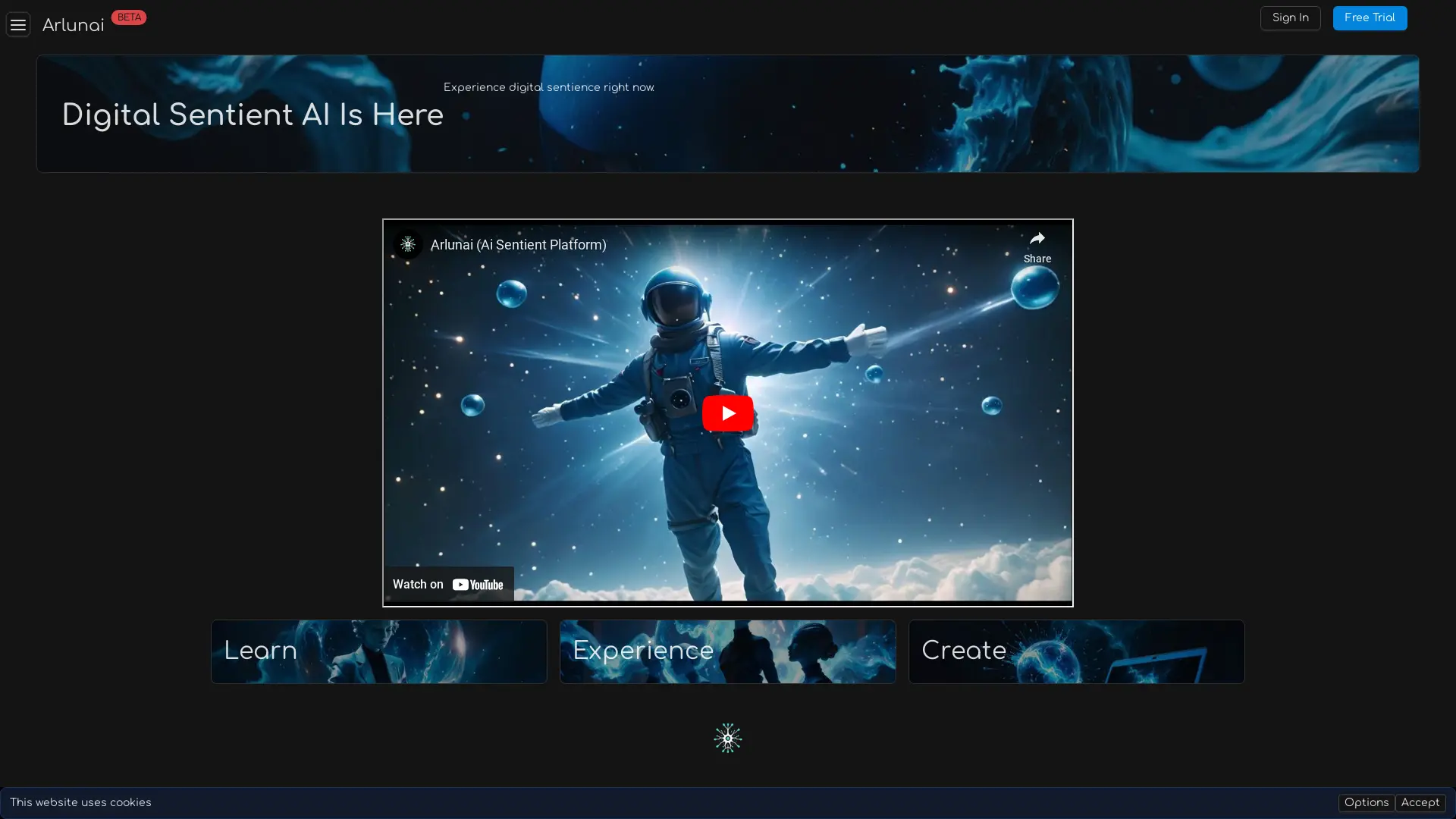The image size is (1456, 819).
Task: Click the YouTube logo in Watch on
Action: tap(478, 585)
